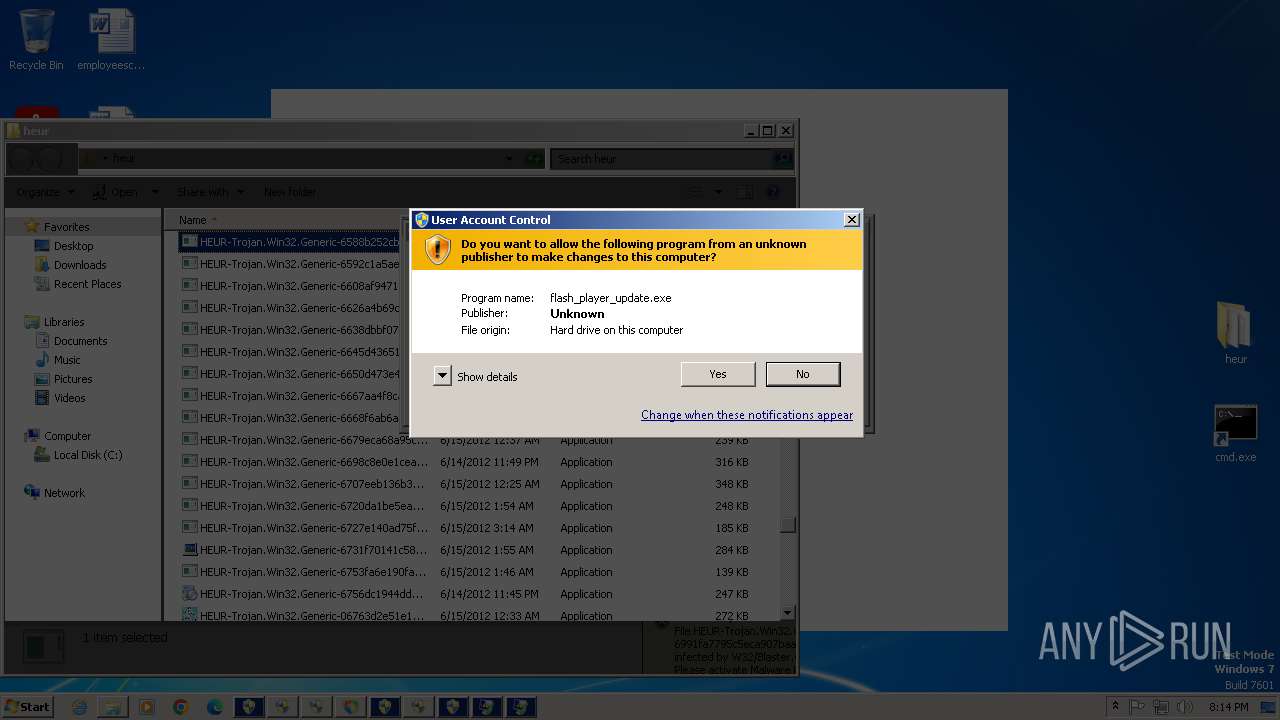Open Windows Explorer taskbar icon
1280x720 pixels.
point(113,707)
